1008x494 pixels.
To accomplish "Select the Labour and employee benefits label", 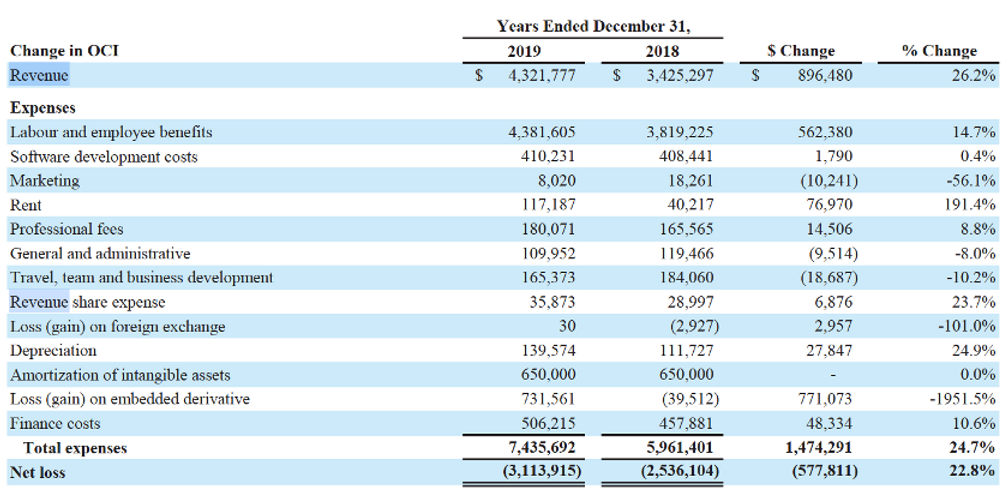I will coord(111,133).
